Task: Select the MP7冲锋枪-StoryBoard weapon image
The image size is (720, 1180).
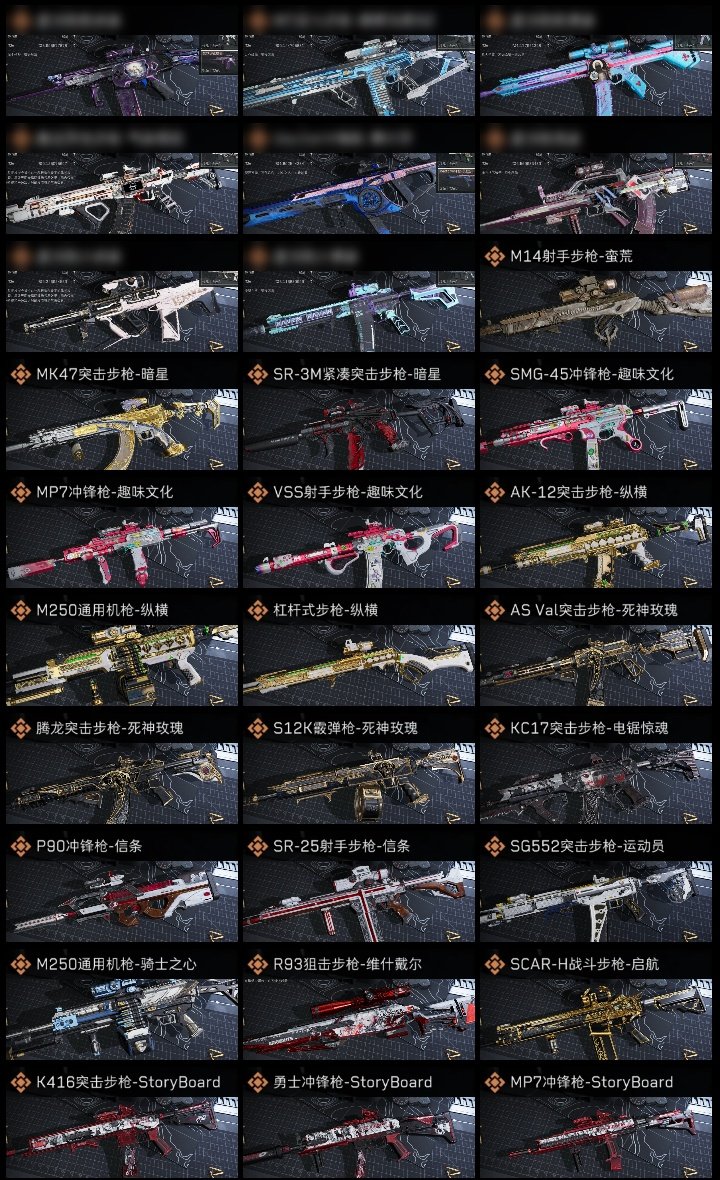Action: point(596,1138)
